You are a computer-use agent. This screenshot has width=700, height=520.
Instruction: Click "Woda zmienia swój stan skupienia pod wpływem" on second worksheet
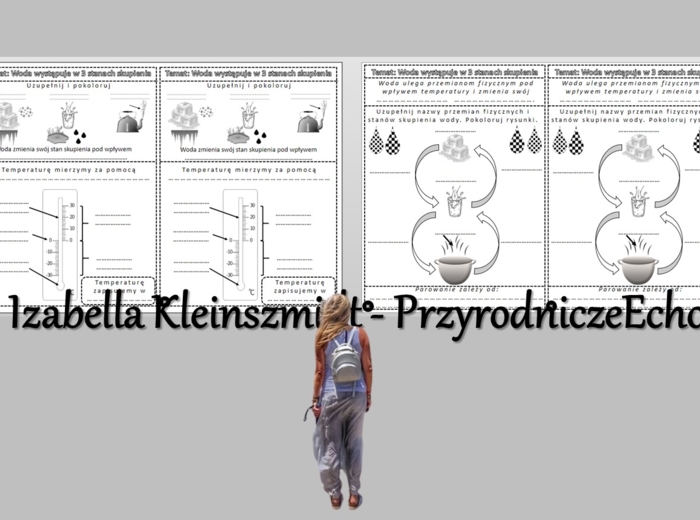[x=249, y=150]
